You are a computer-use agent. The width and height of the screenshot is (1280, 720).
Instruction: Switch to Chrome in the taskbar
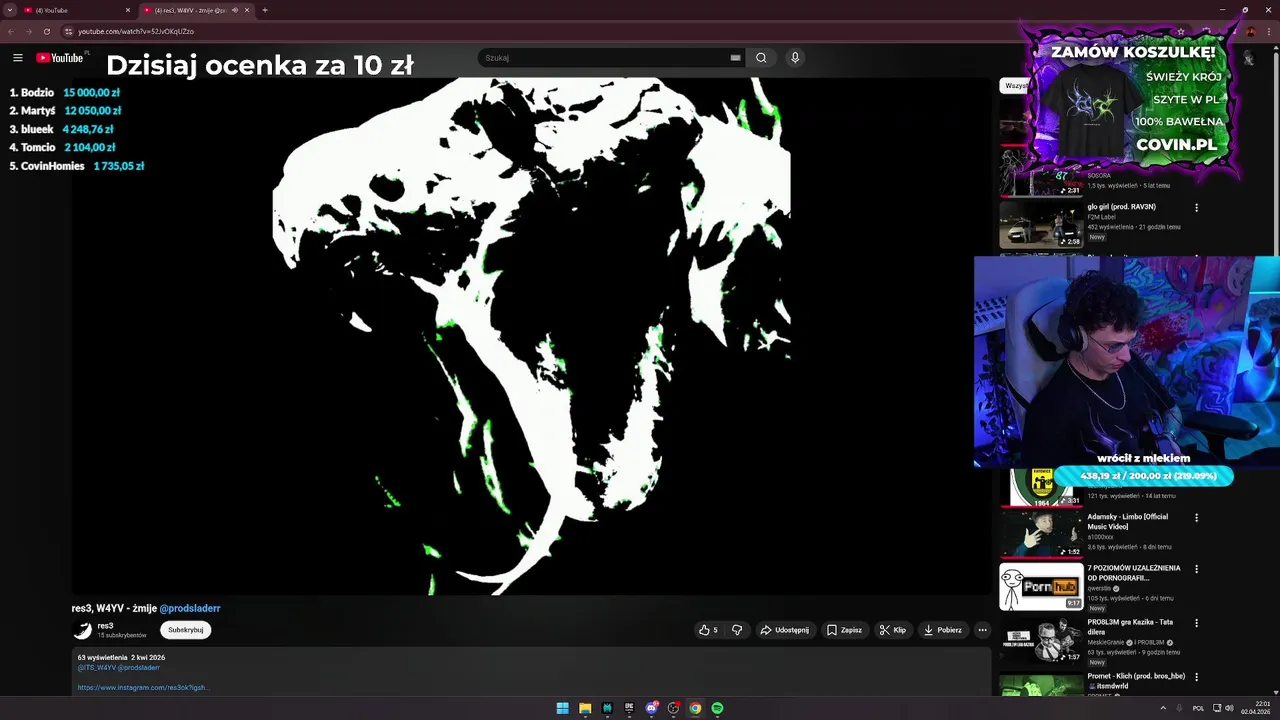(x=695, y=708)
